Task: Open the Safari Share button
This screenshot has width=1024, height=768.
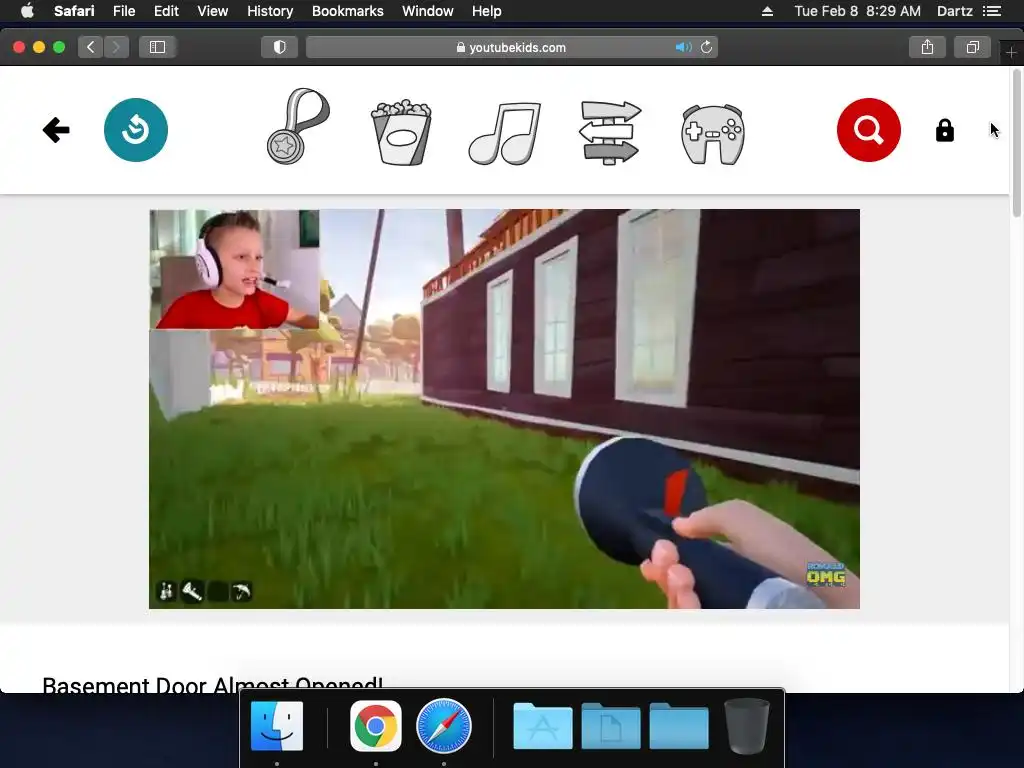Action: coord(927,47)
